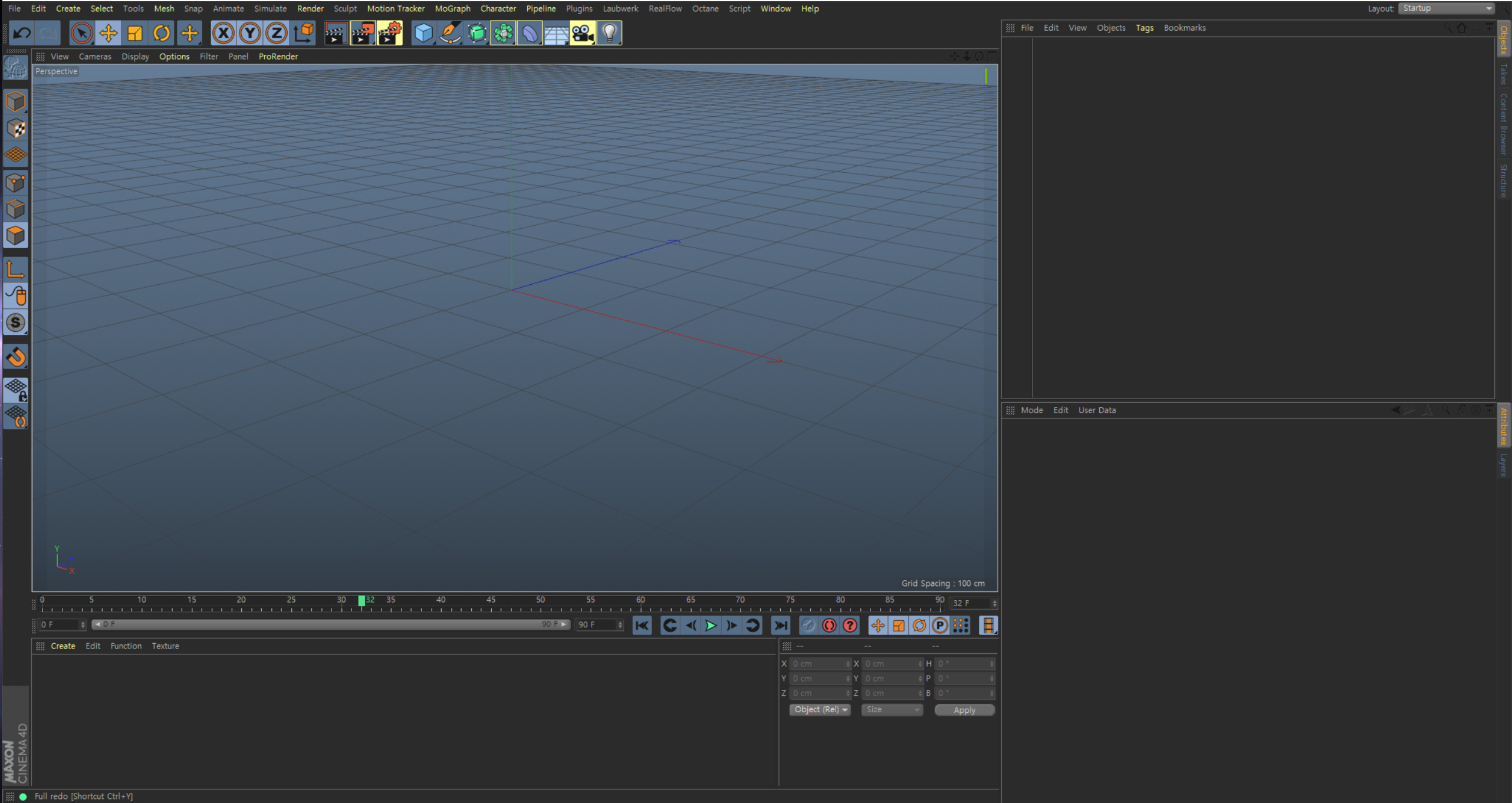Select the Live Selection tool

click(x=81, y=33)
